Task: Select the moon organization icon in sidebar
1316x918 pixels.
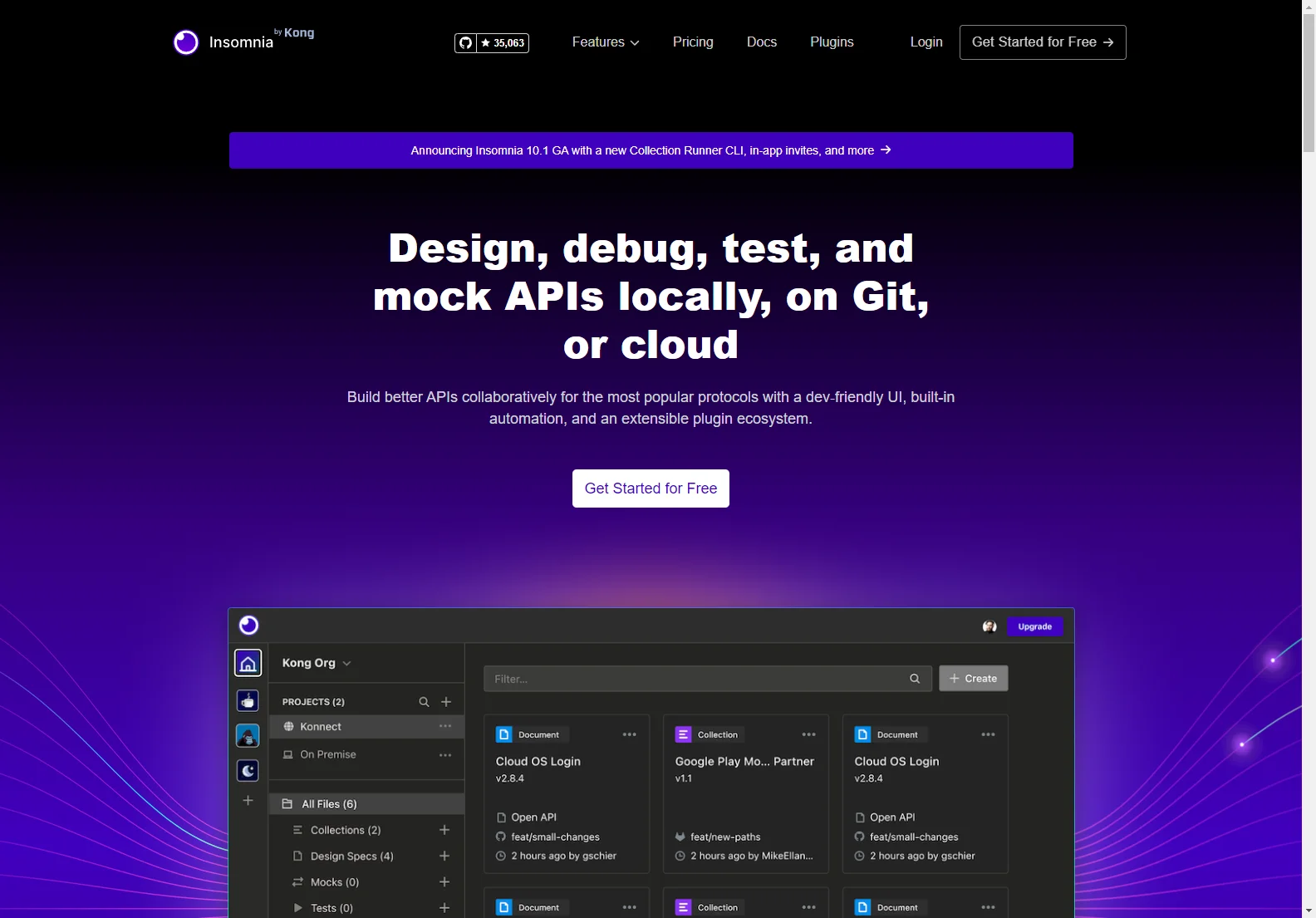Action: [248, 771]
